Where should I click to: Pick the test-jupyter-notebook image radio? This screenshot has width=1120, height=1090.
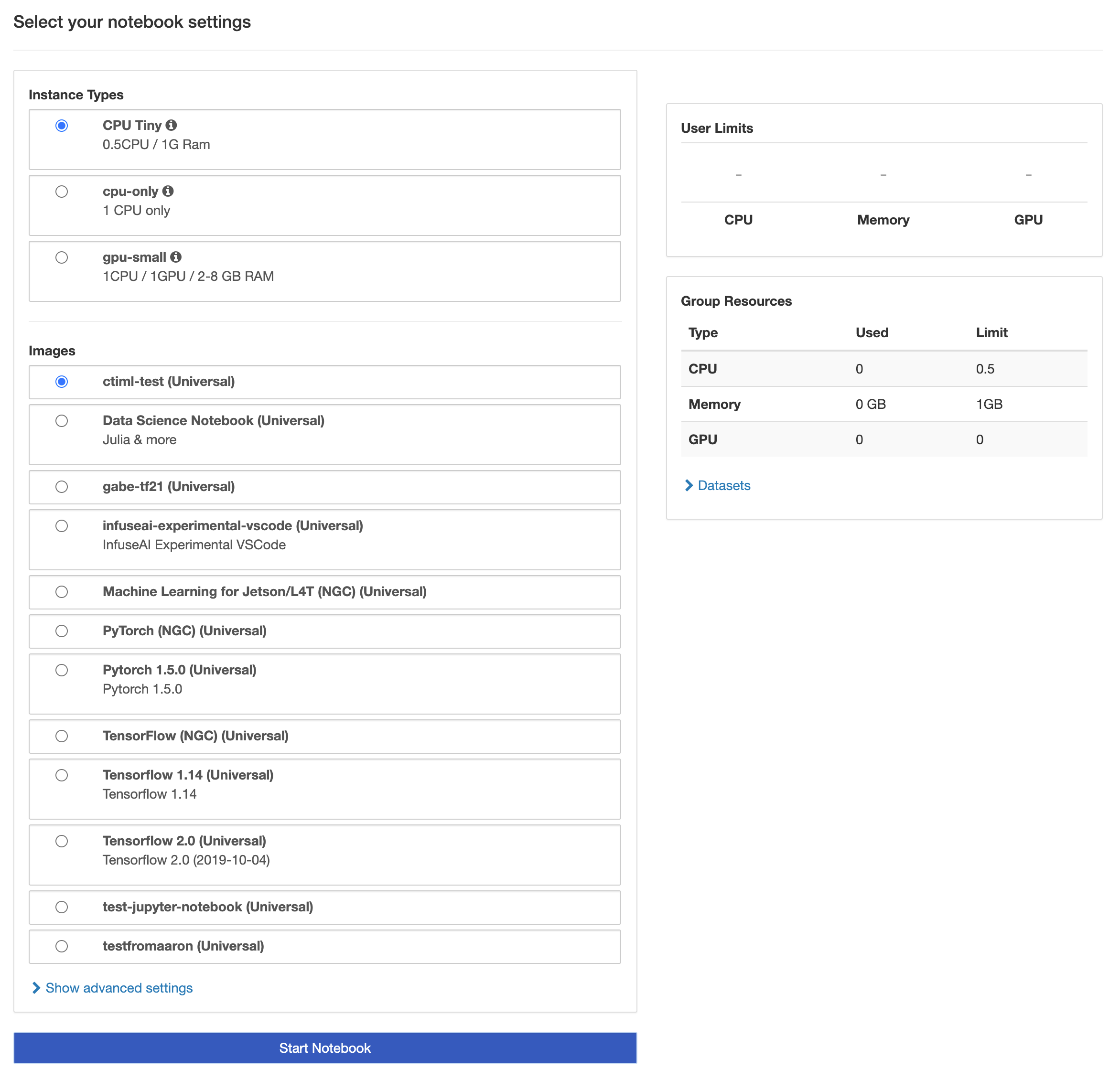(62, 907)
